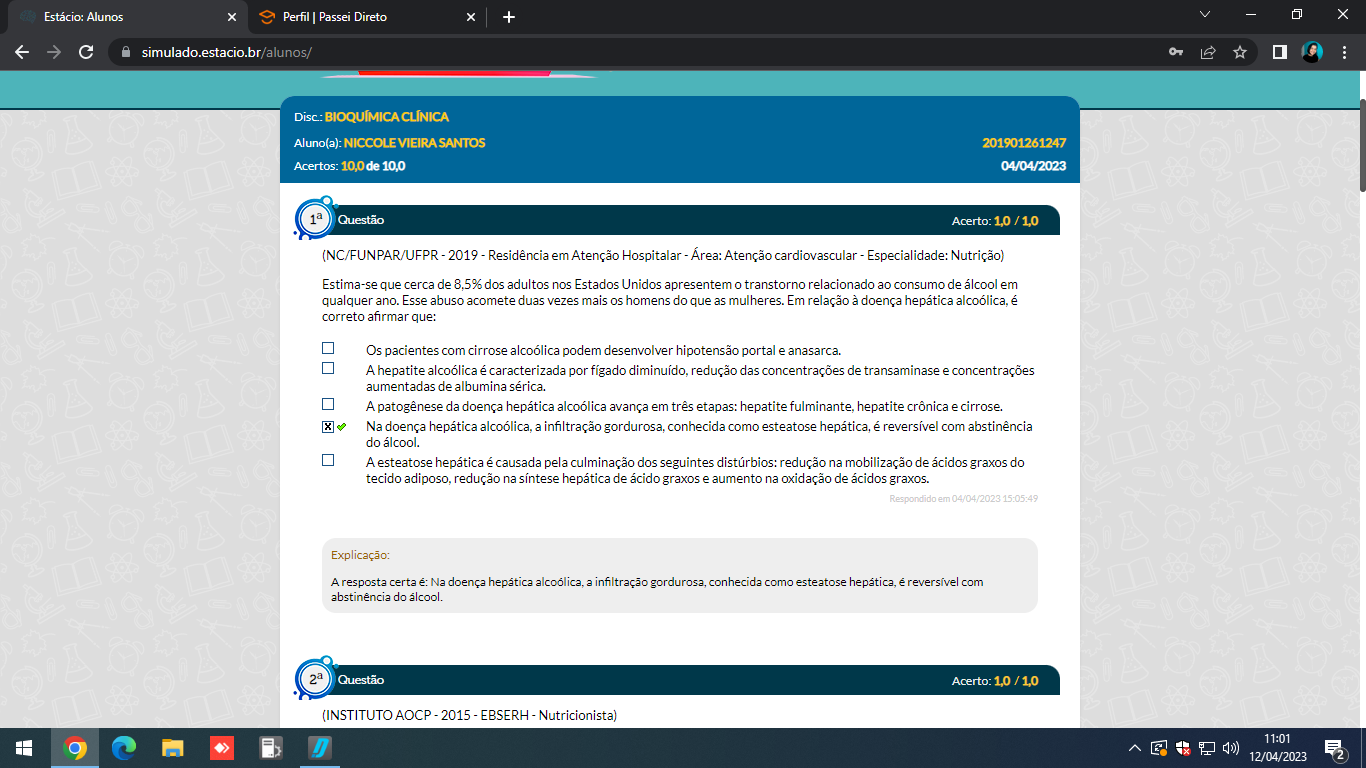Share this page using the share icon
1366x768 pixels.
(x=1208, y=52)
